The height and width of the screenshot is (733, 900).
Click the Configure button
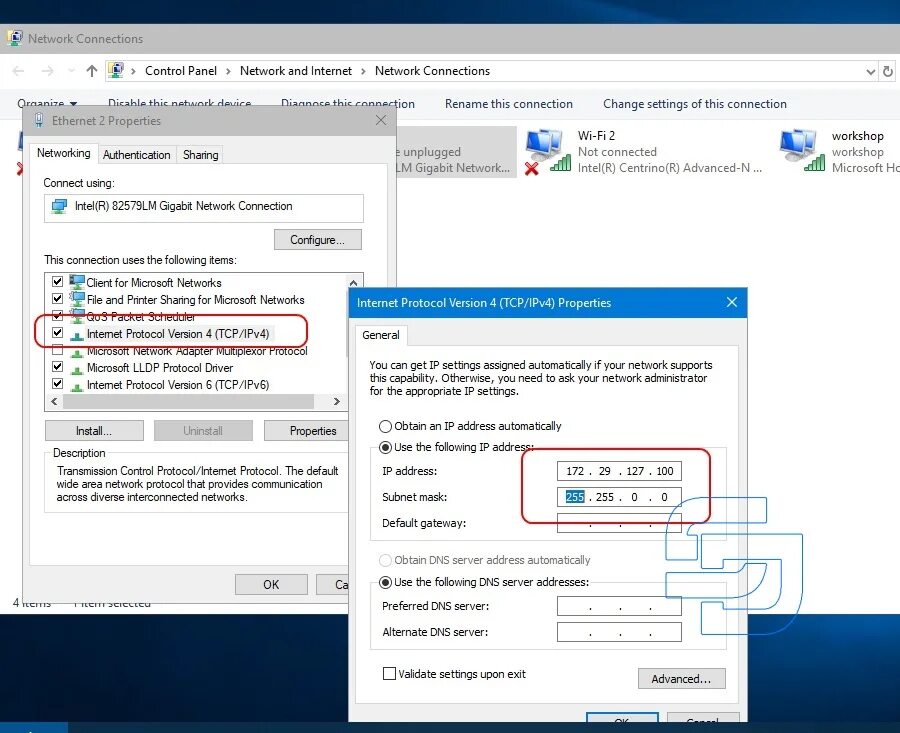pos(317,239)
